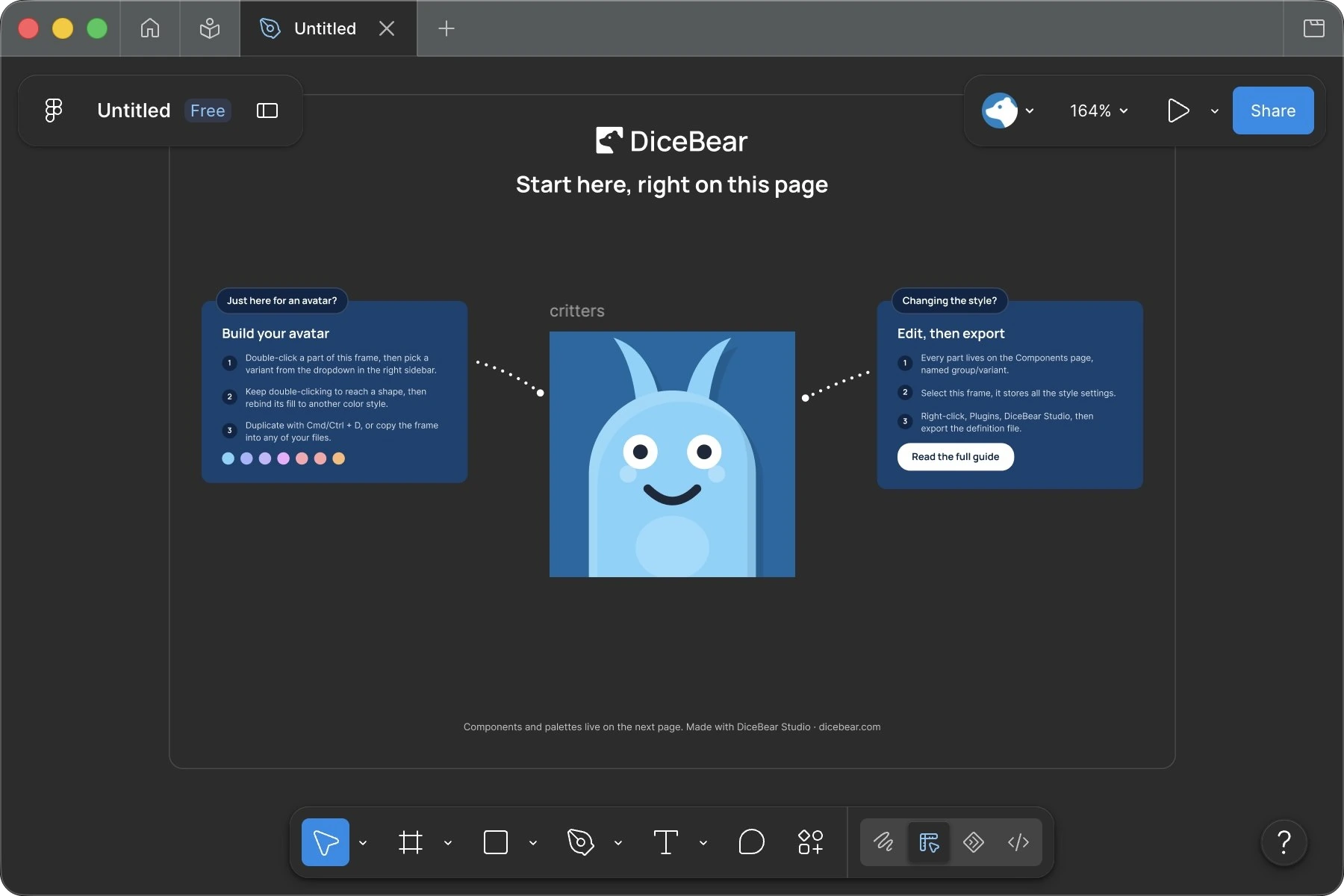Viewport: 1344px width, 896px height.
Task: Toggle the sidebar panel icon
Action: 267,111
